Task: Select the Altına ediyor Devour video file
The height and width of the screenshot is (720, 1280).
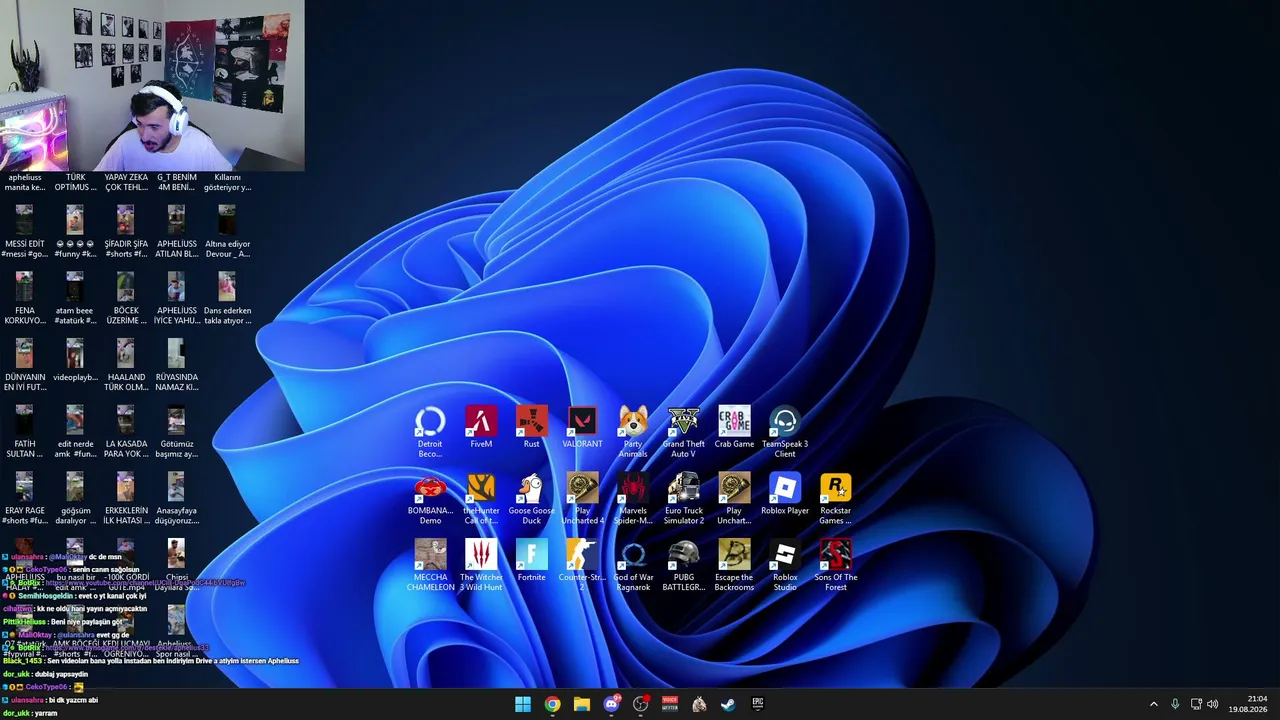Action: click(227, 232)
